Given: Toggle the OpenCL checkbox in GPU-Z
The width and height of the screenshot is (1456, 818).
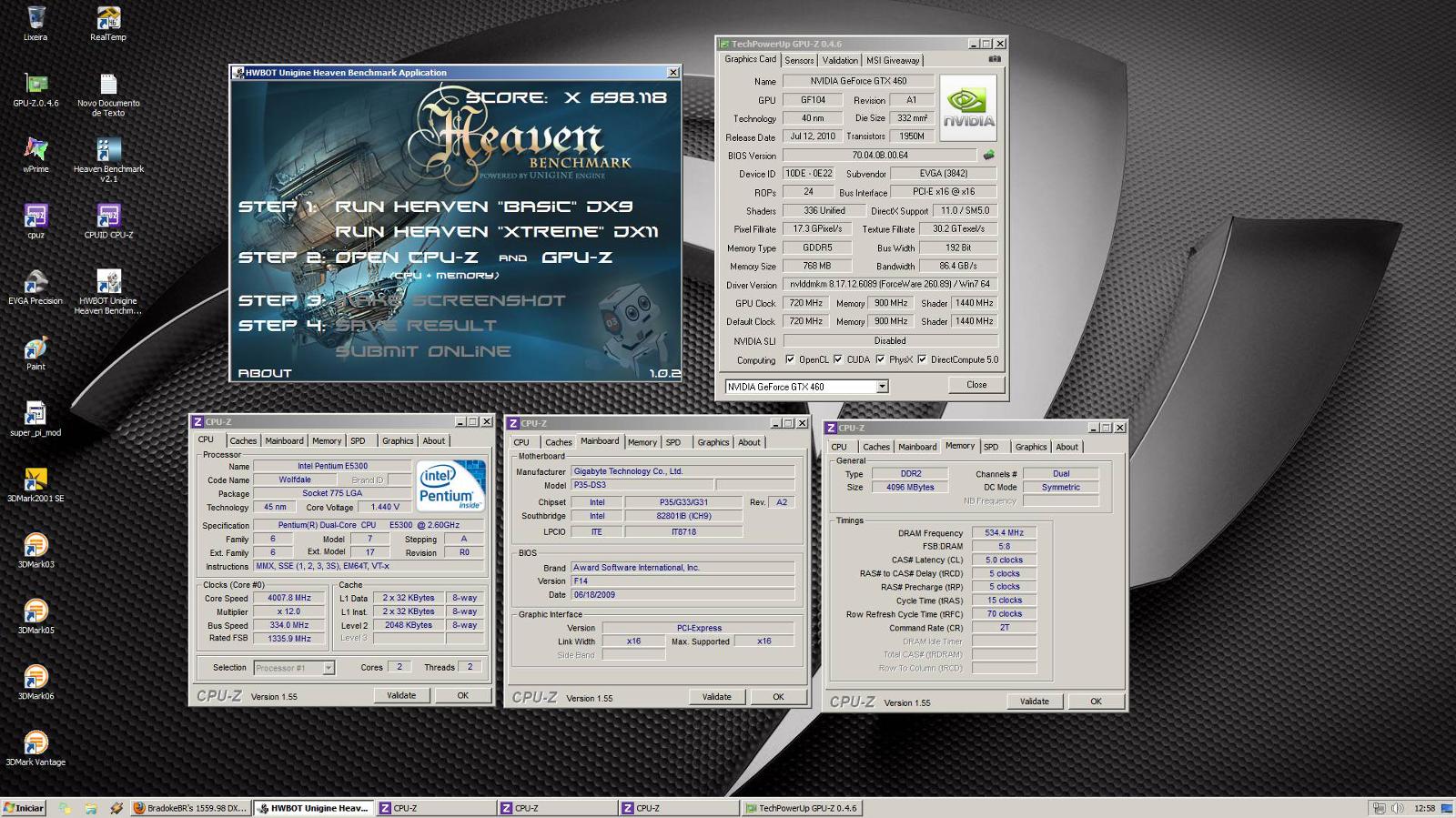Looking at the screenshot, I should (790, 359).
